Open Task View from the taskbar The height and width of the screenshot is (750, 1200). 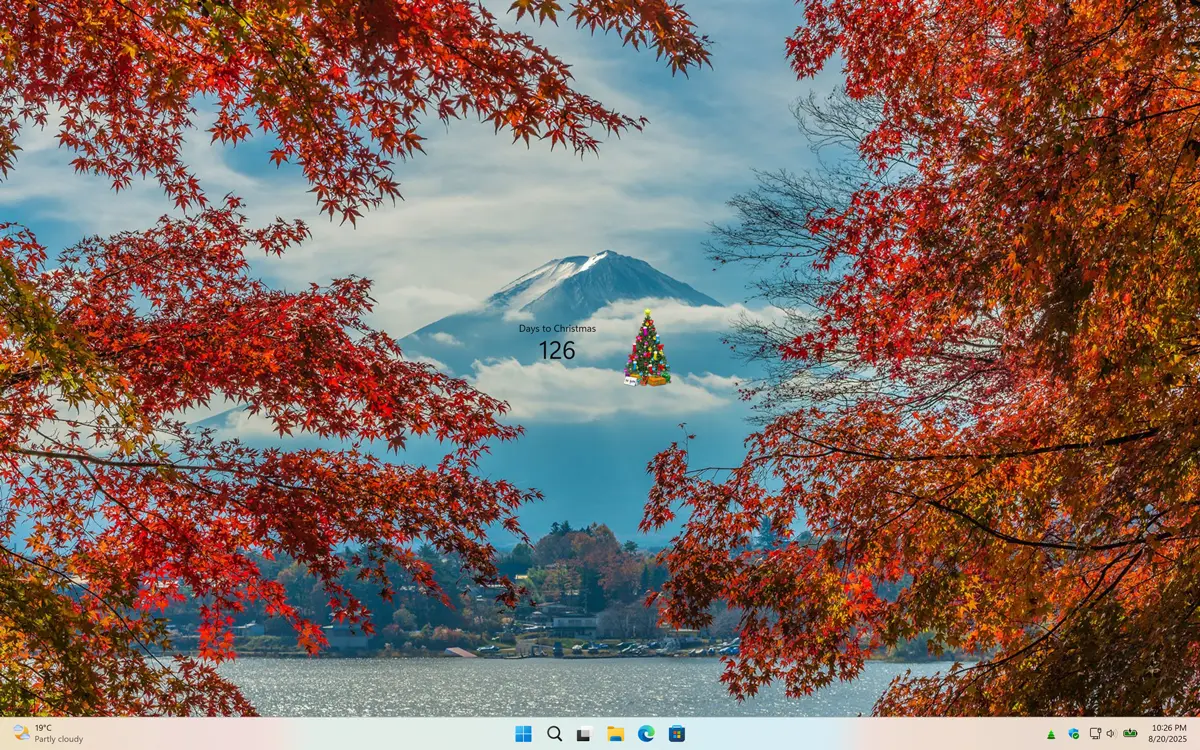pos(584,734)
